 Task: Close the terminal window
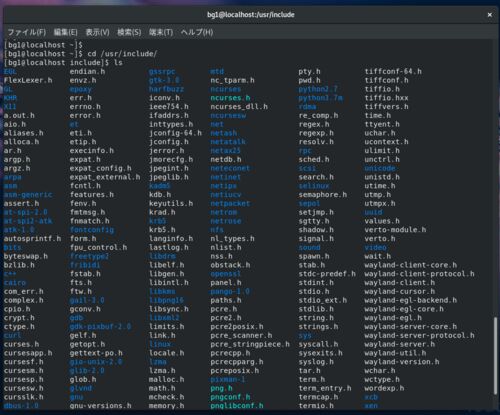490,15
